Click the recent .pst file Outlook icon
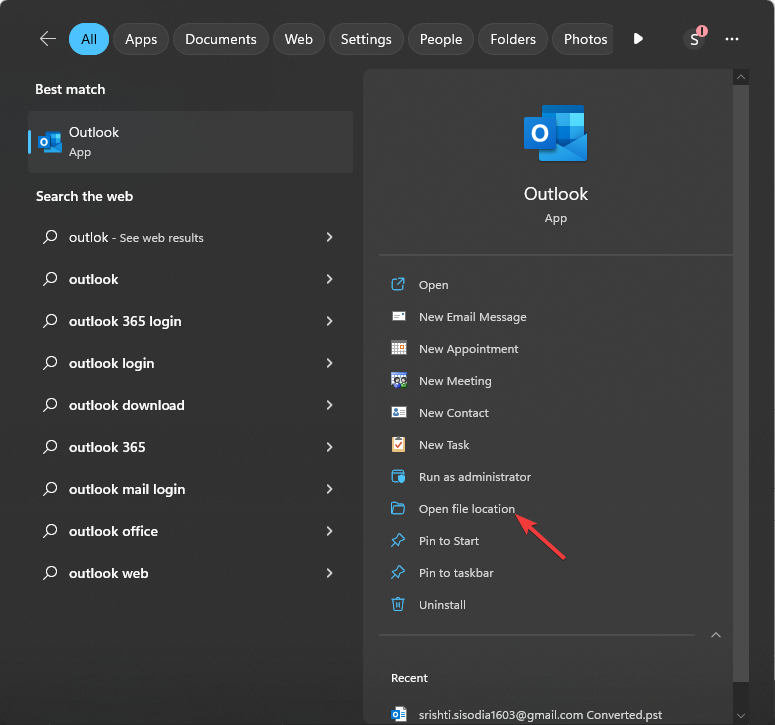 398,714
